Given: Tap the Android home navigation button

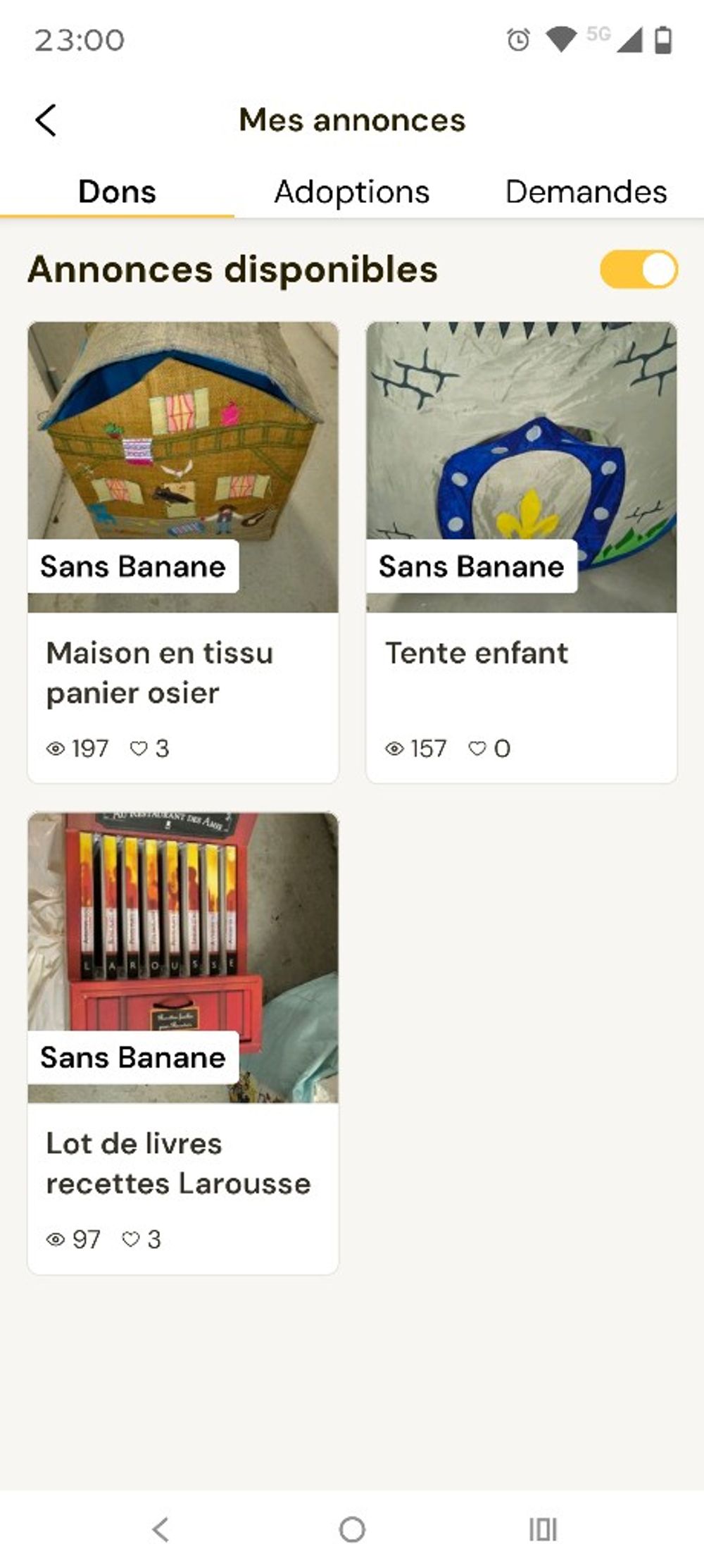Looking at the screenshot, I should click(352, 1529).
